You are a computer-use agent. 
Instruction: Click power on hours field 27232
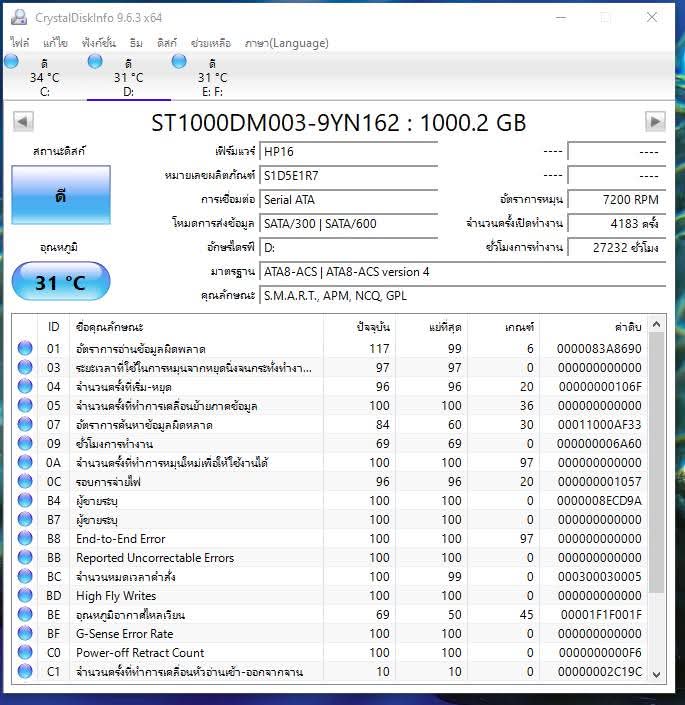tap(617, 248)
